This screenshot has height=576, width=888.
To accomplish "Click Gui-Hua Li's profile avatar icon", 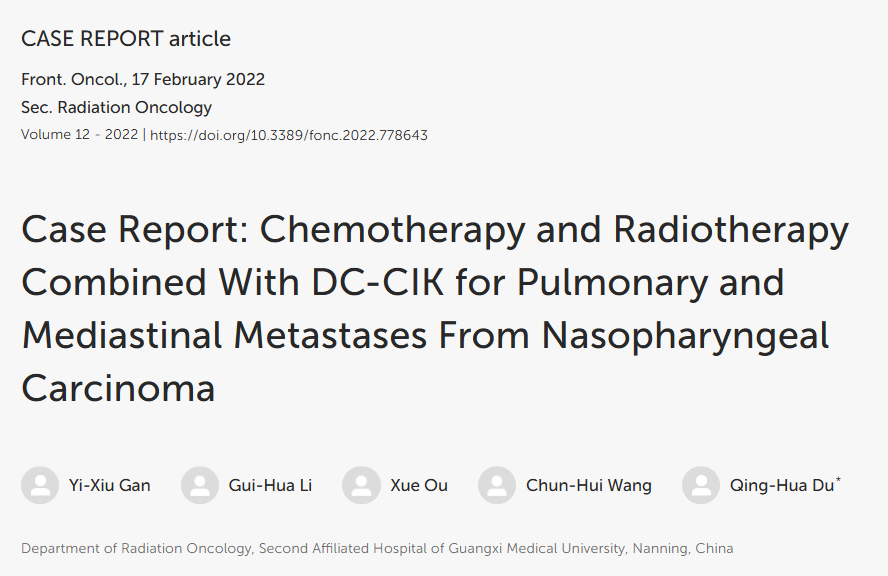I will coord(200,485).
